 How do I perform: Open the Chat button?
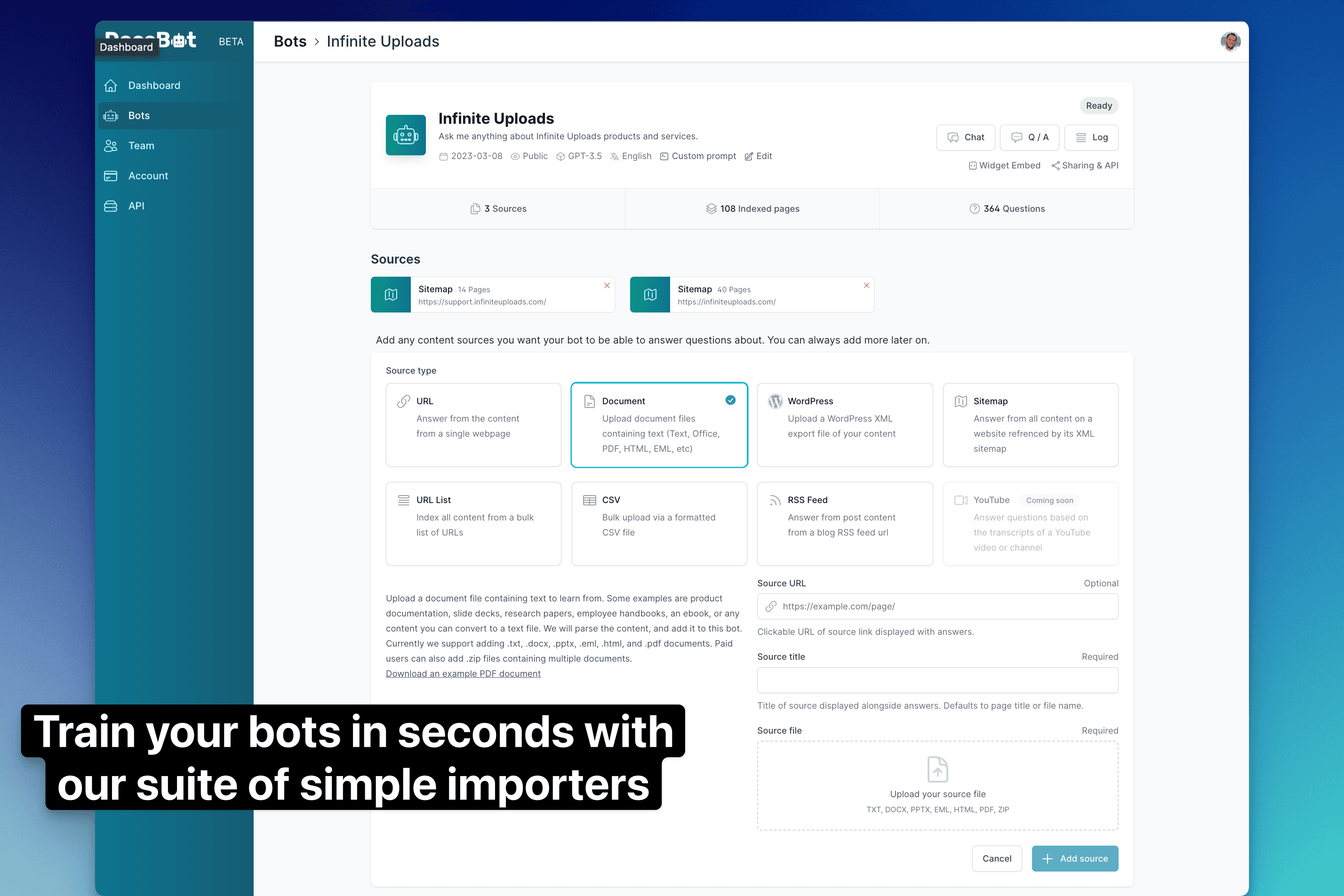[x=965, y=138]
